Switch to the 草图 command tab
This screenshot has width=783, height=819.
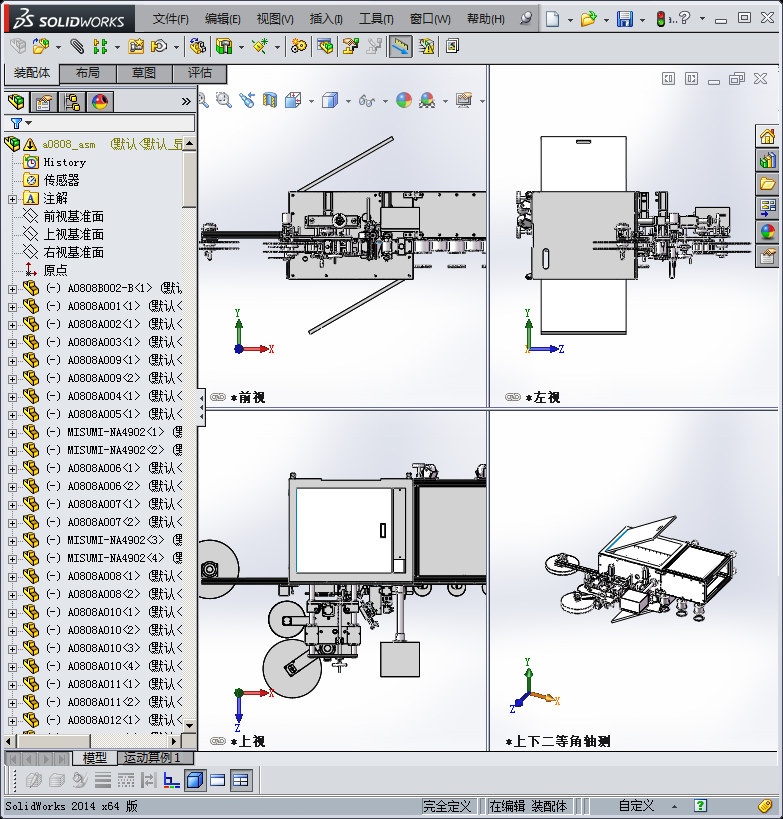point(144,73)
